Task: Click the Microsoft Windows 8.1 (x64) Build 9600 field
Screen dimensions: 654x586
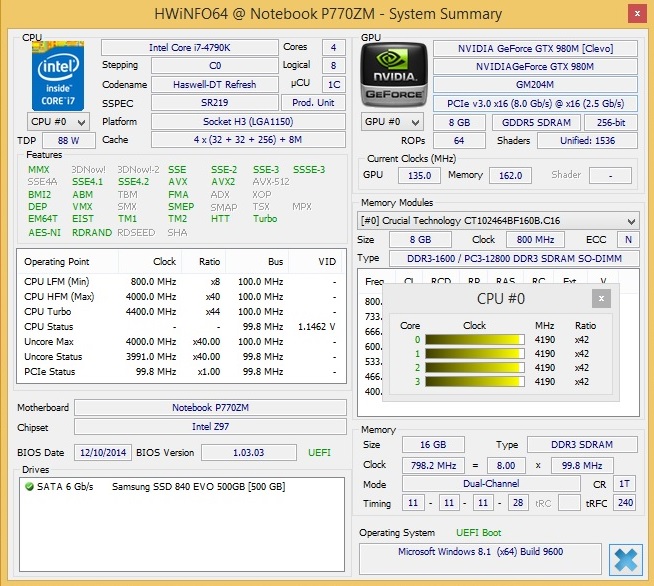Action: coord(480,558)
